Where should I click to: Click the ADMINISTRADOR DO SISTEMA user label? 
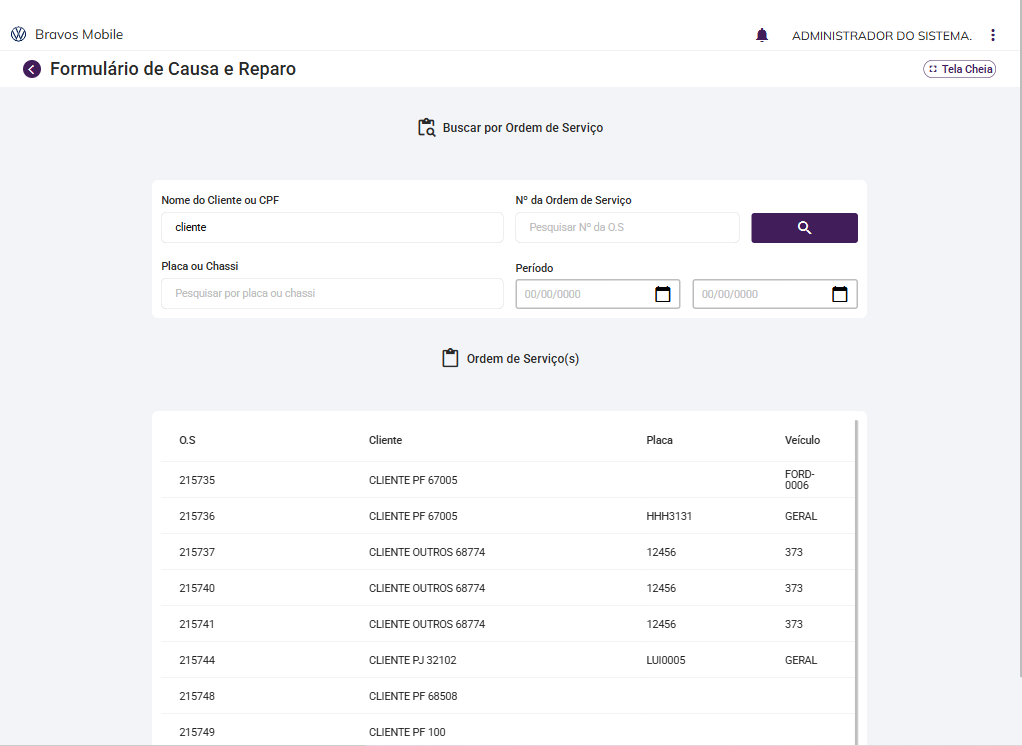881,35
